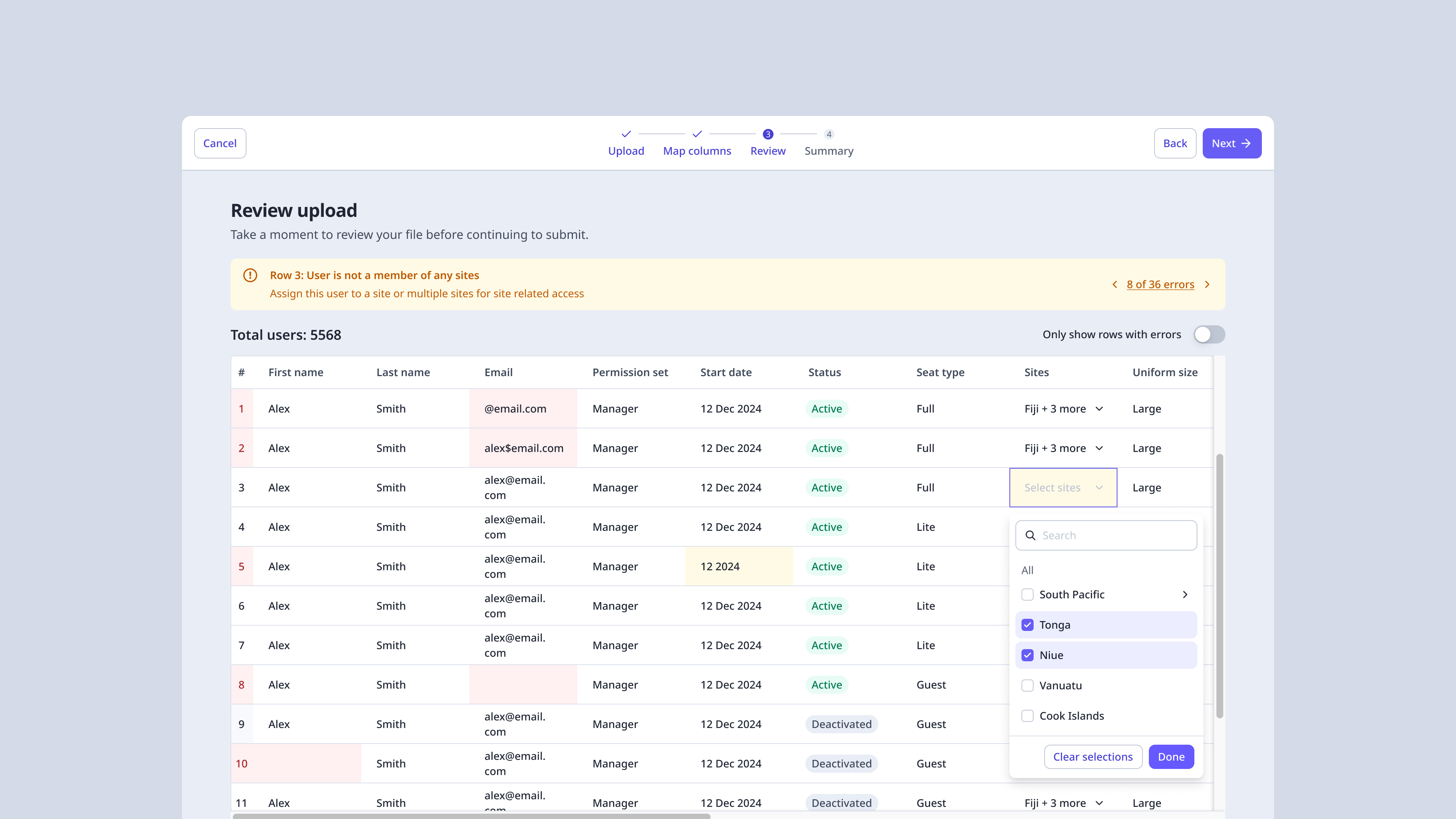Go to next error with right chevron
The height and width of the screenshot is (819, 1456).
1207,284
